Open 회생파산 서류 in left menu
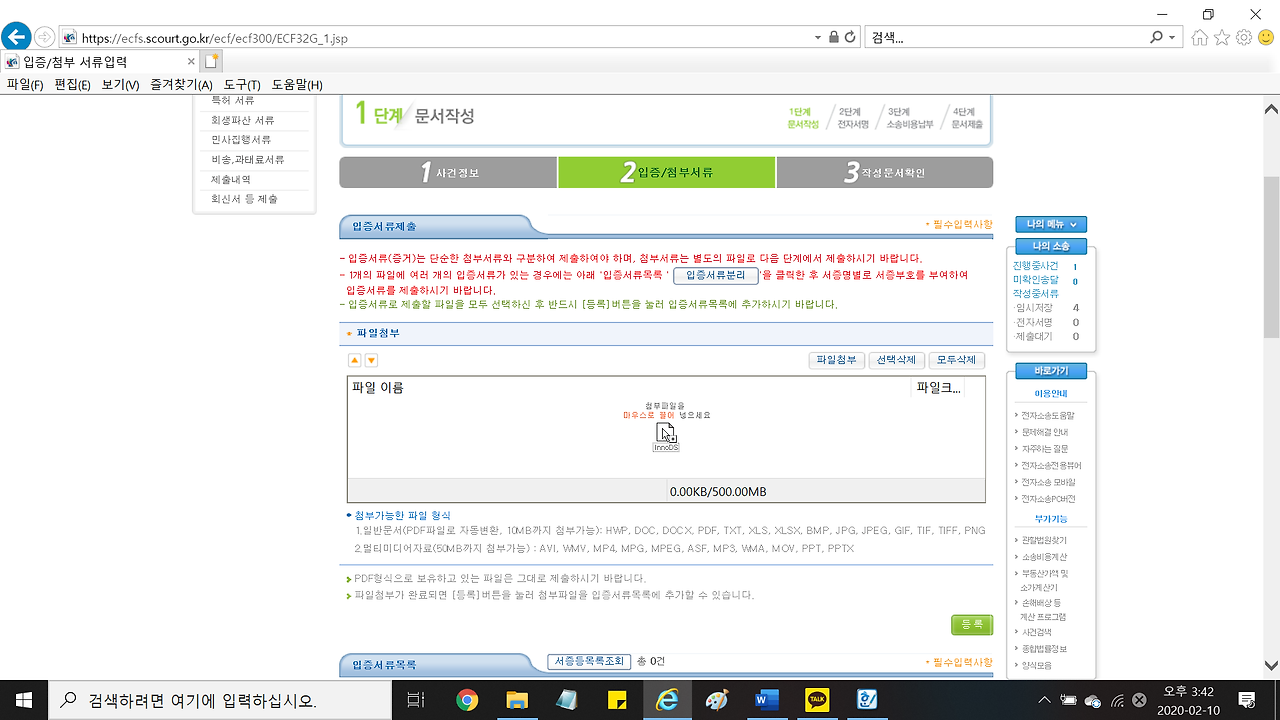Image resolution: width=1280 pixels, height=720 pixels. [x=242, y=120]
